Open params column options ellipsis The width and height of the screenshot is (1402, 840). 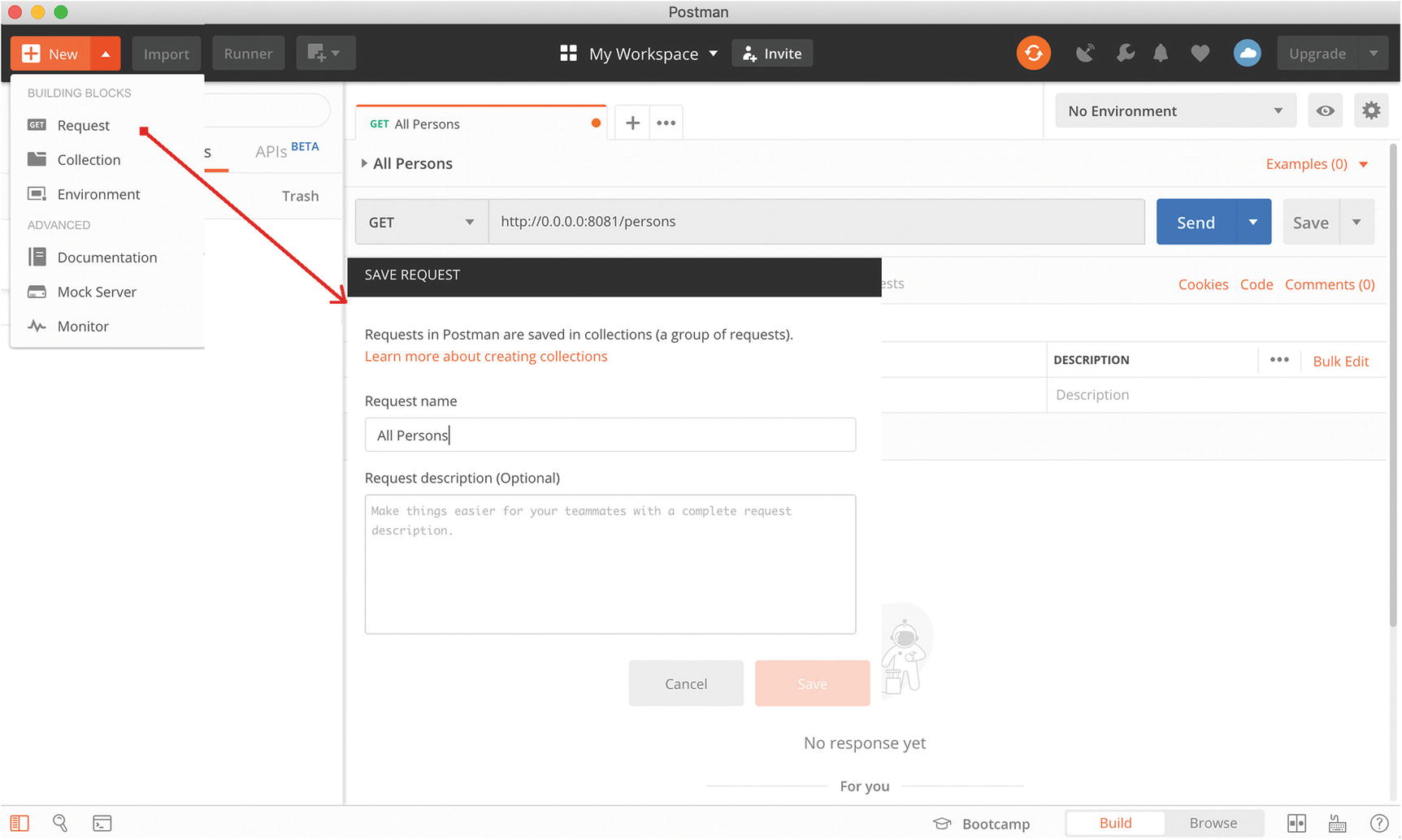[x=1279, y=360]
